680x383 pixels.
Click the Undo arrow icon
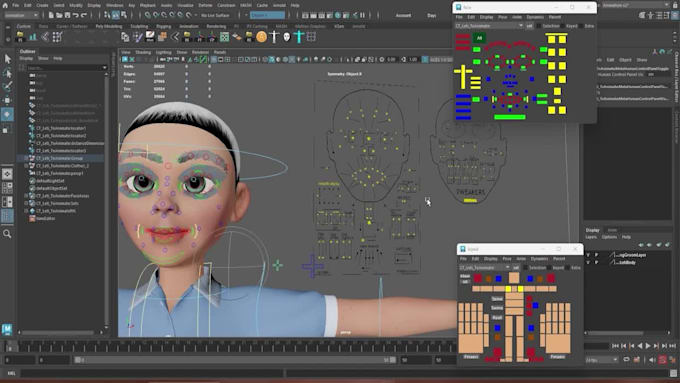coord(76,15)
